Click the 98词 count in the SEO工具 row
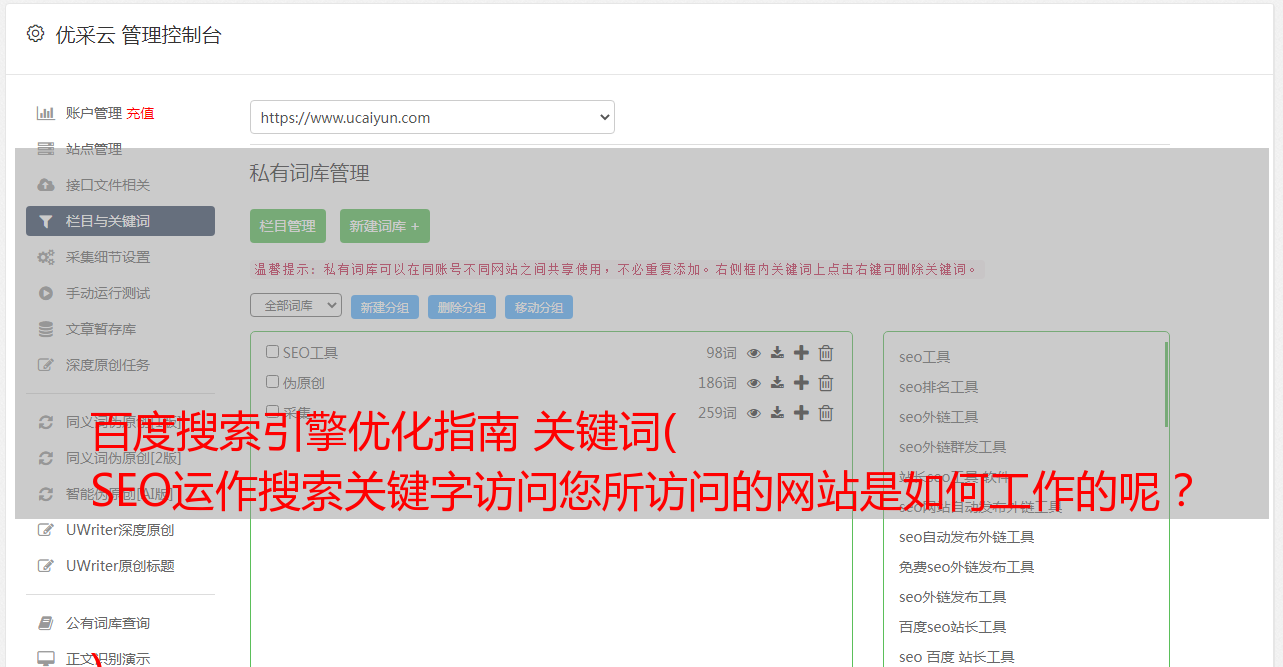Viewport: 1283px width, 667px height. point(721,353)
